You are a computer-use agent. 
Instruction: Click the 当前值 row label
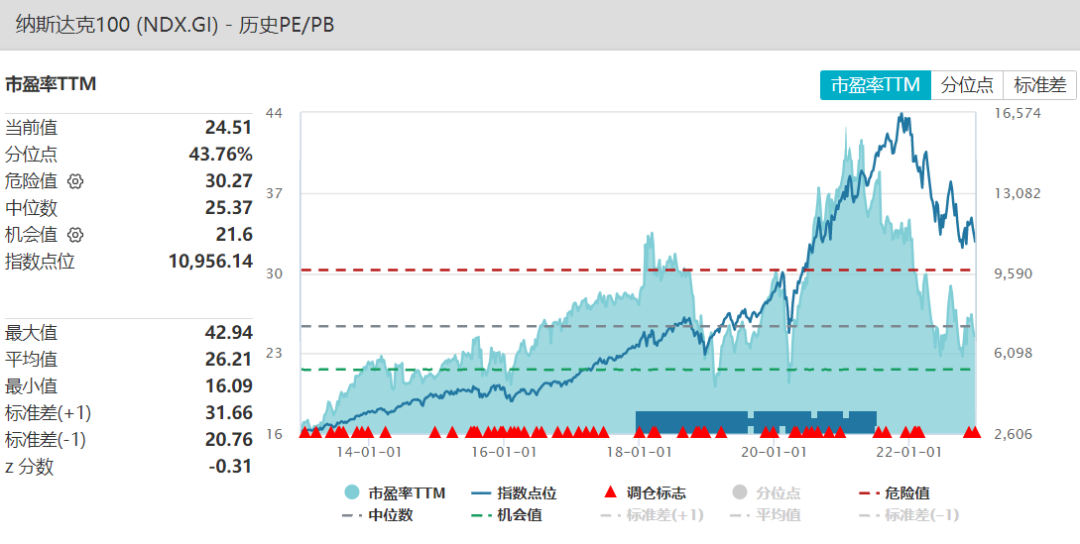click(31, 127)
